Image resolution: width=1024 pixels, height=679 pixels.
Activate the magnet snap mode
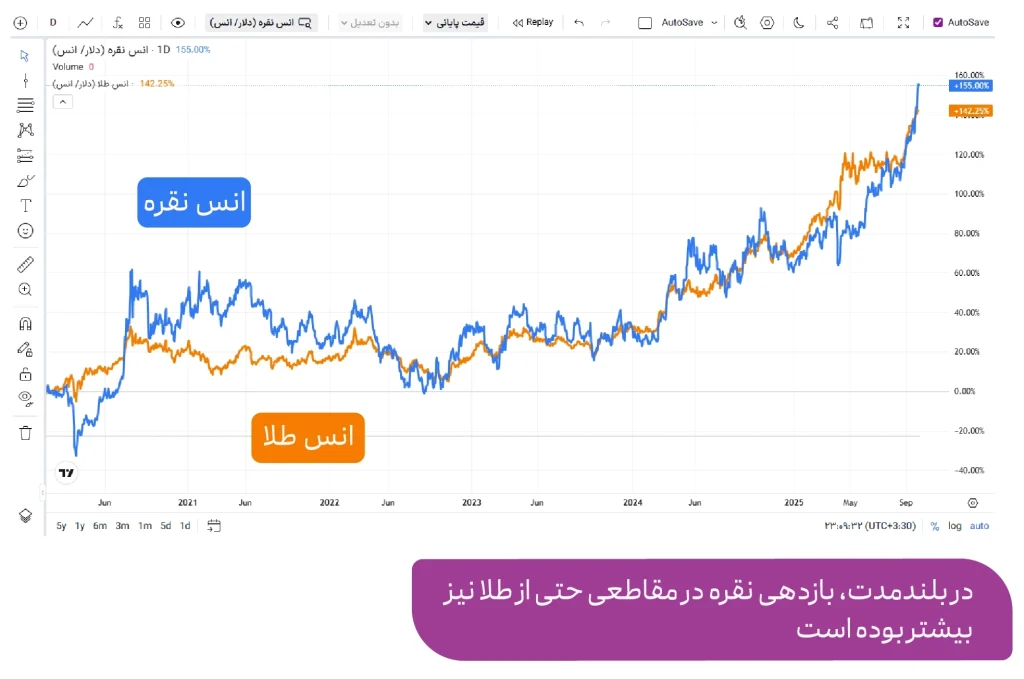coord(26,324)
